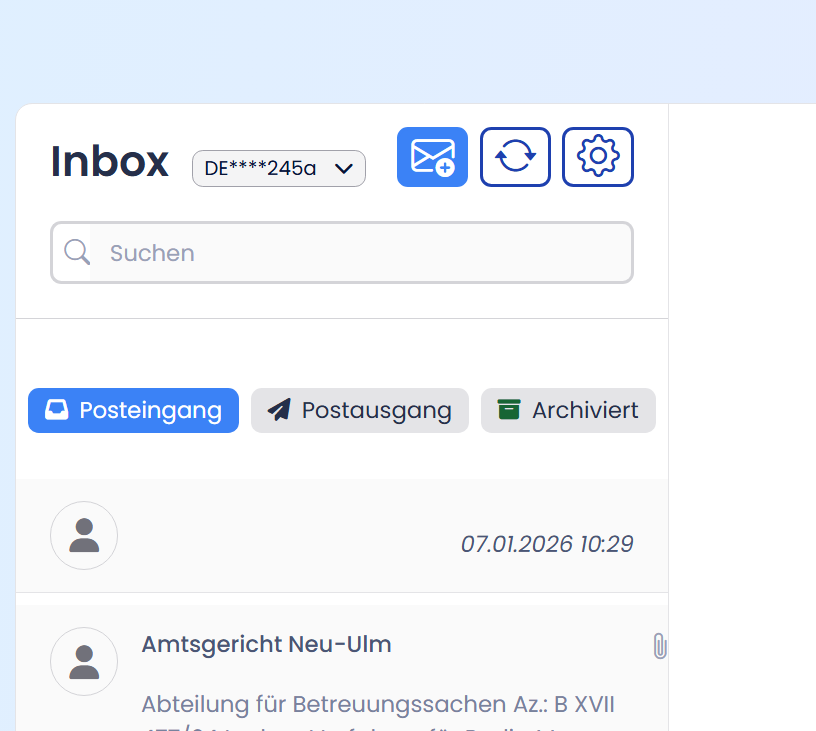The image size is (816, 731).
Task: Click the paperclip attachment icon on Amtsgericht message
Action: click(x=659, y=646)
